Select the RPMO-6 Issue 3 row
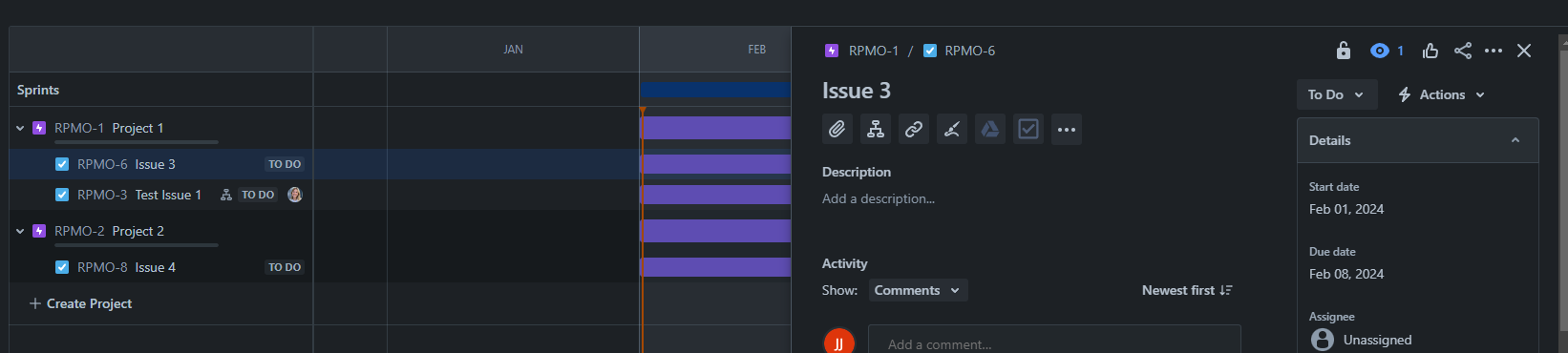1568x353 pixels. pos(161,164)
